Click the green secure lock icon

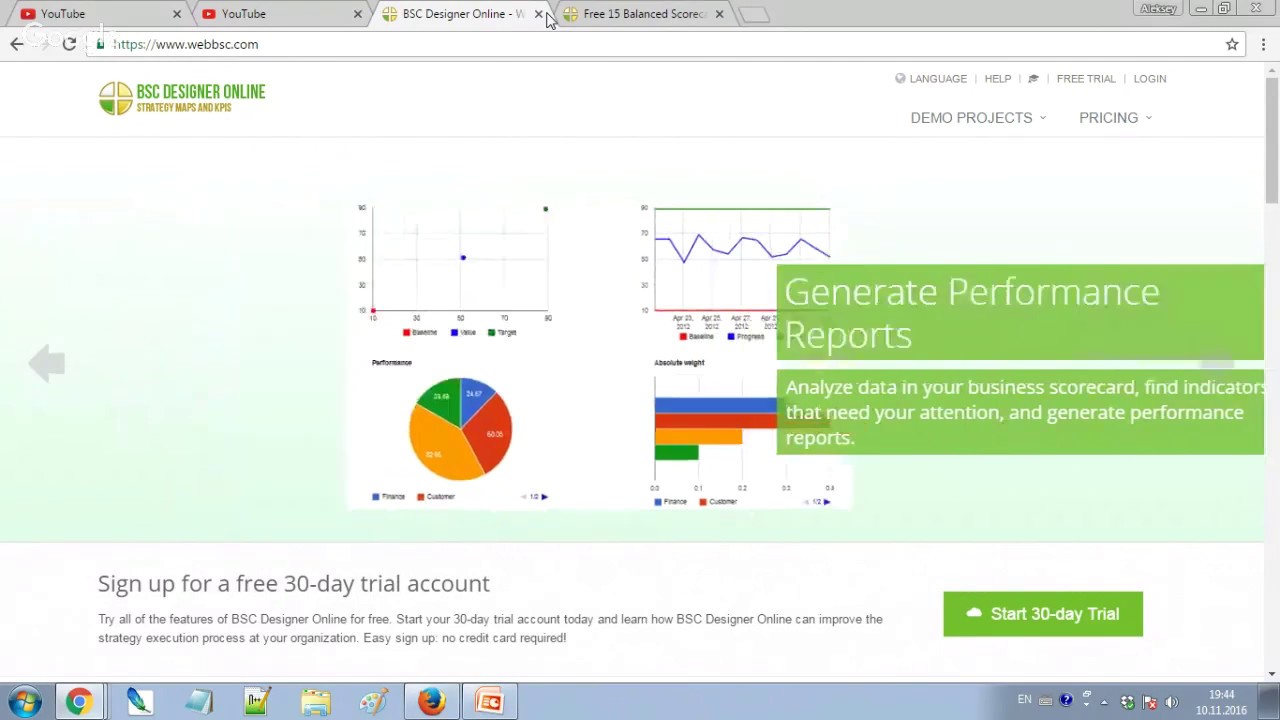coord(100,44)
